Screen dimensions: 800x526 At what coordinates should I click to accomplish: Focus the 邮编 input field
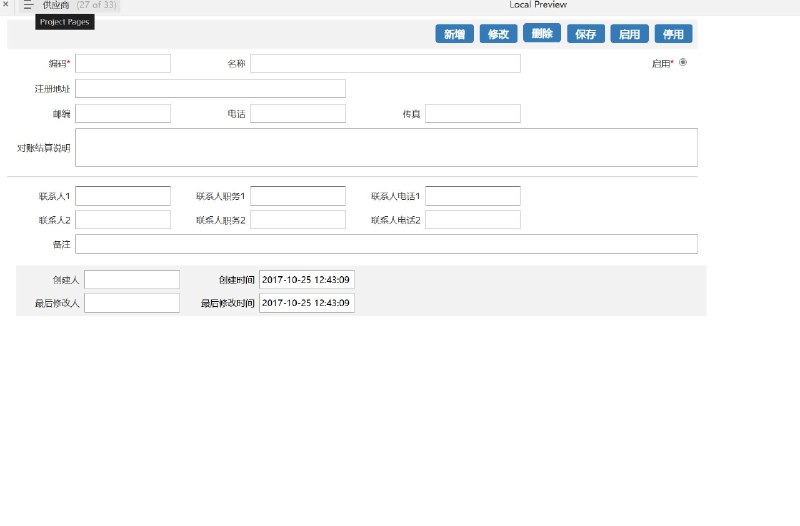pyautogui.click(x=123, y=113)
